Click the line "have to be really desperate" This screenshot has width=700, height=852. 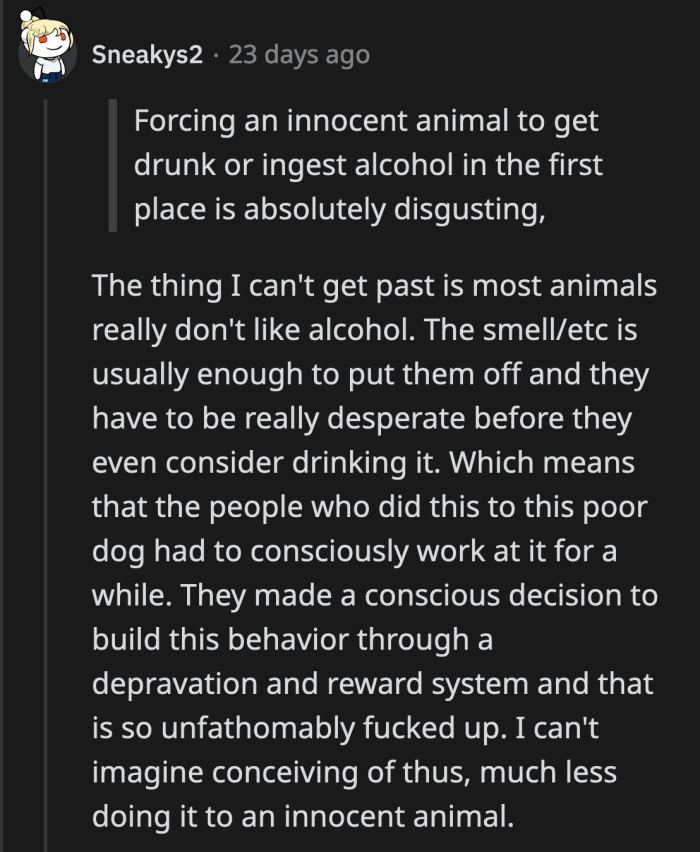[362, 418]
